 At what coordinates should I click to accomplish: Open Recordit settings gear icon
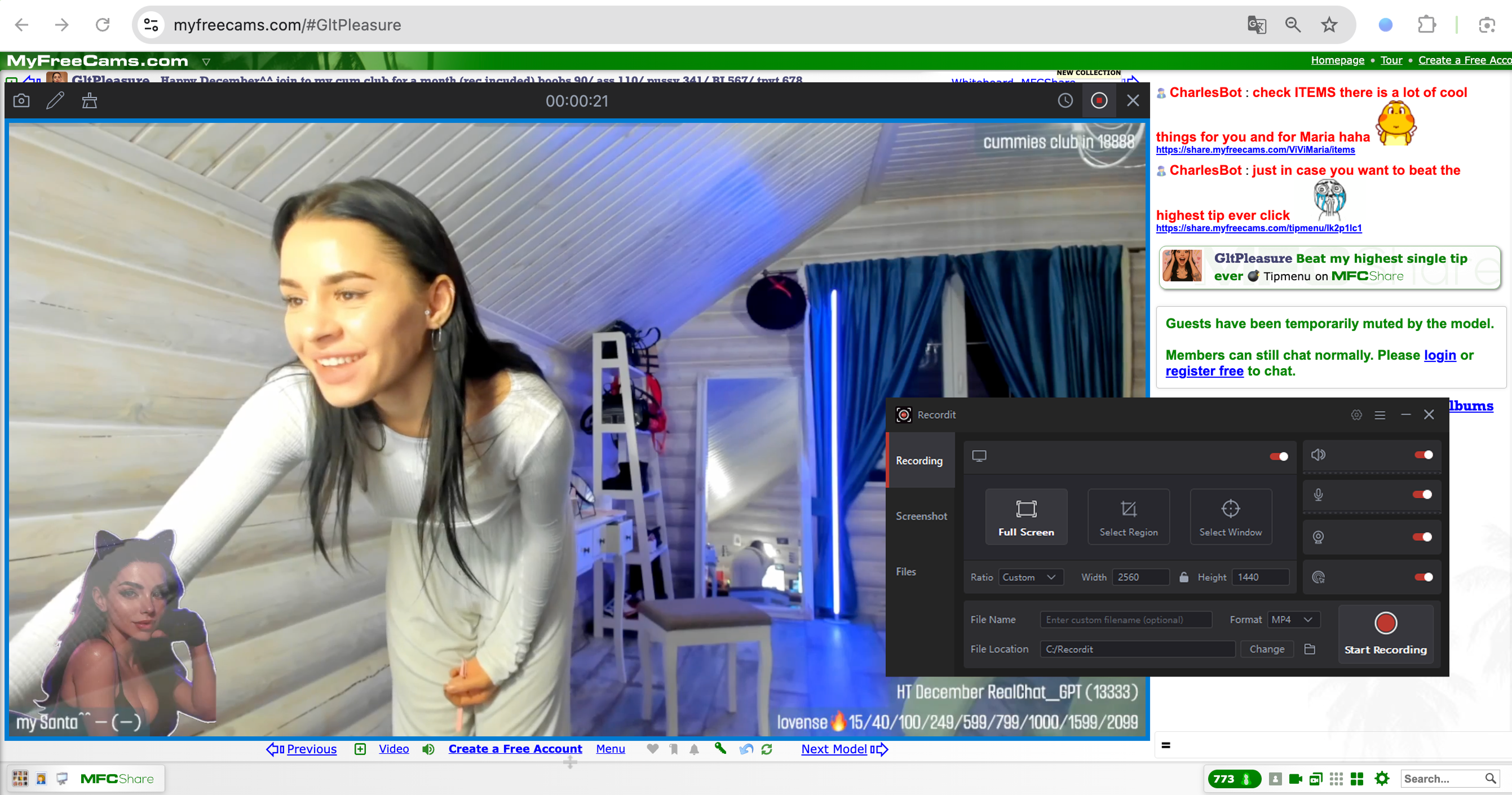coord(1355,414)
